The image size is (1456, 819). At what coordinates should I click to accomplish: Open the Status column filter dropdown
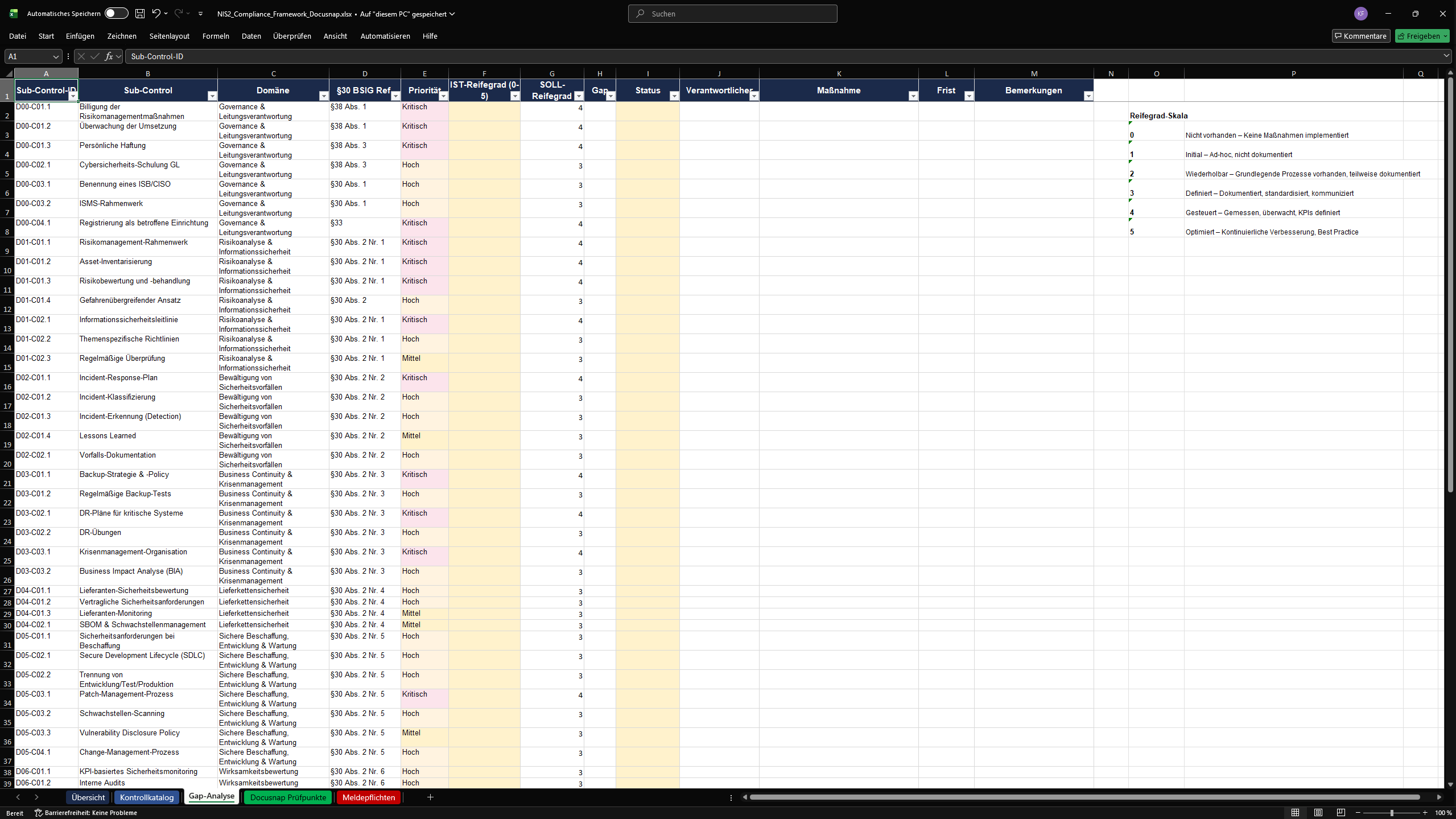(674, 96)
